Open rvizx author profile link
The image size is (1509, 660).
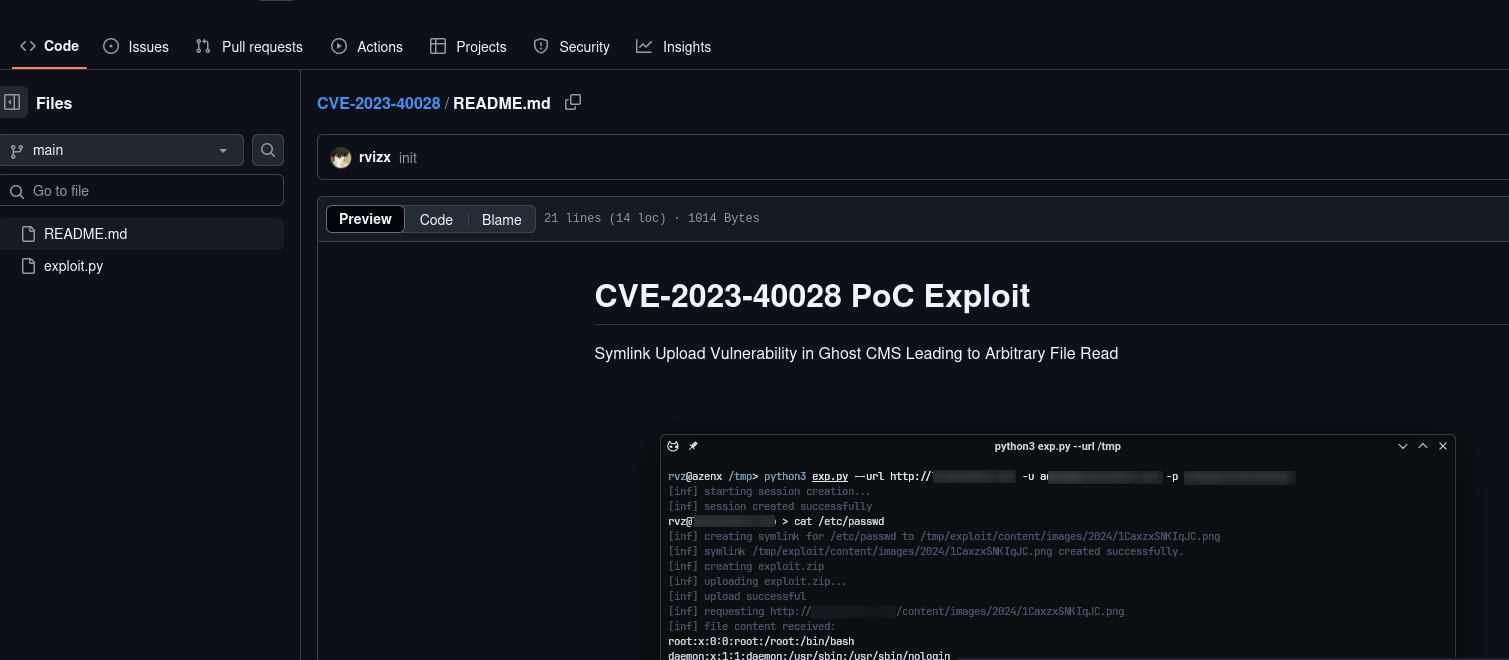[375, 157]
